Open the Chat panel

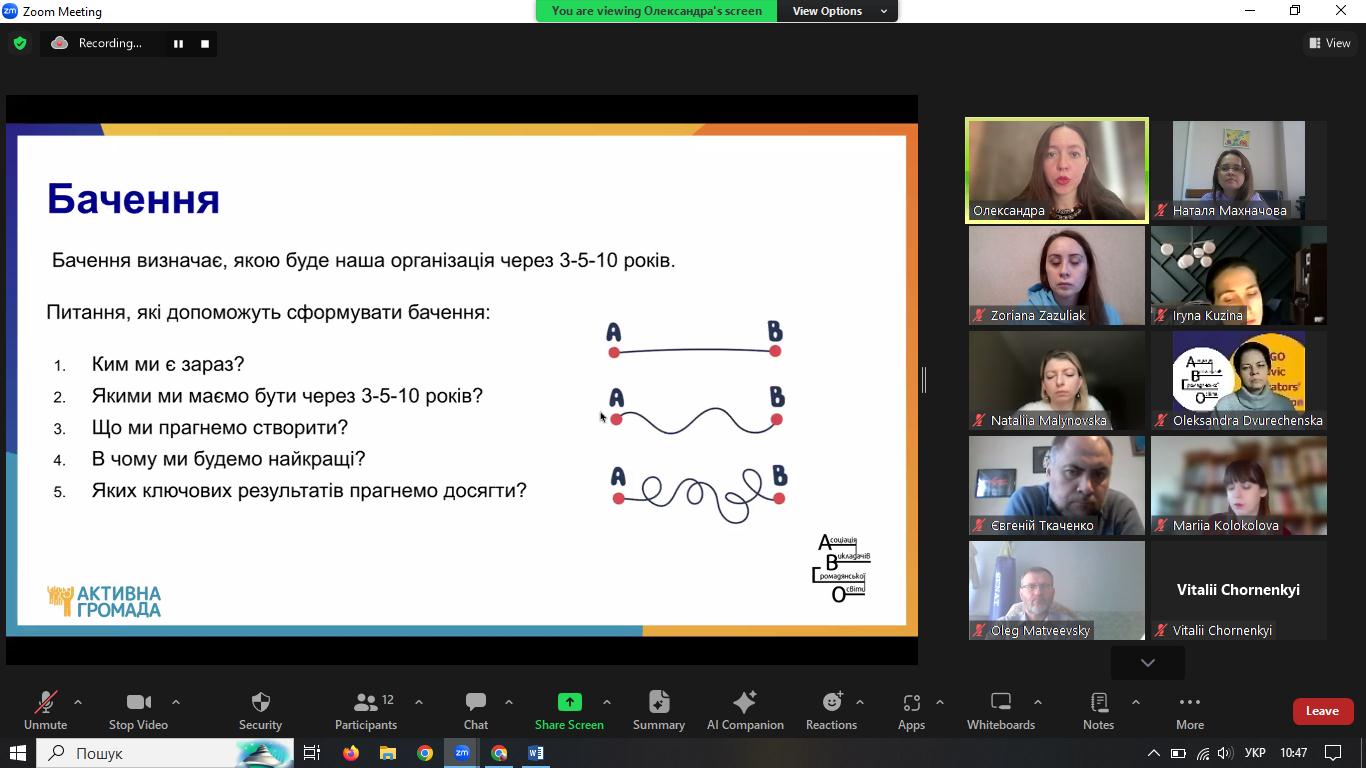475,710
